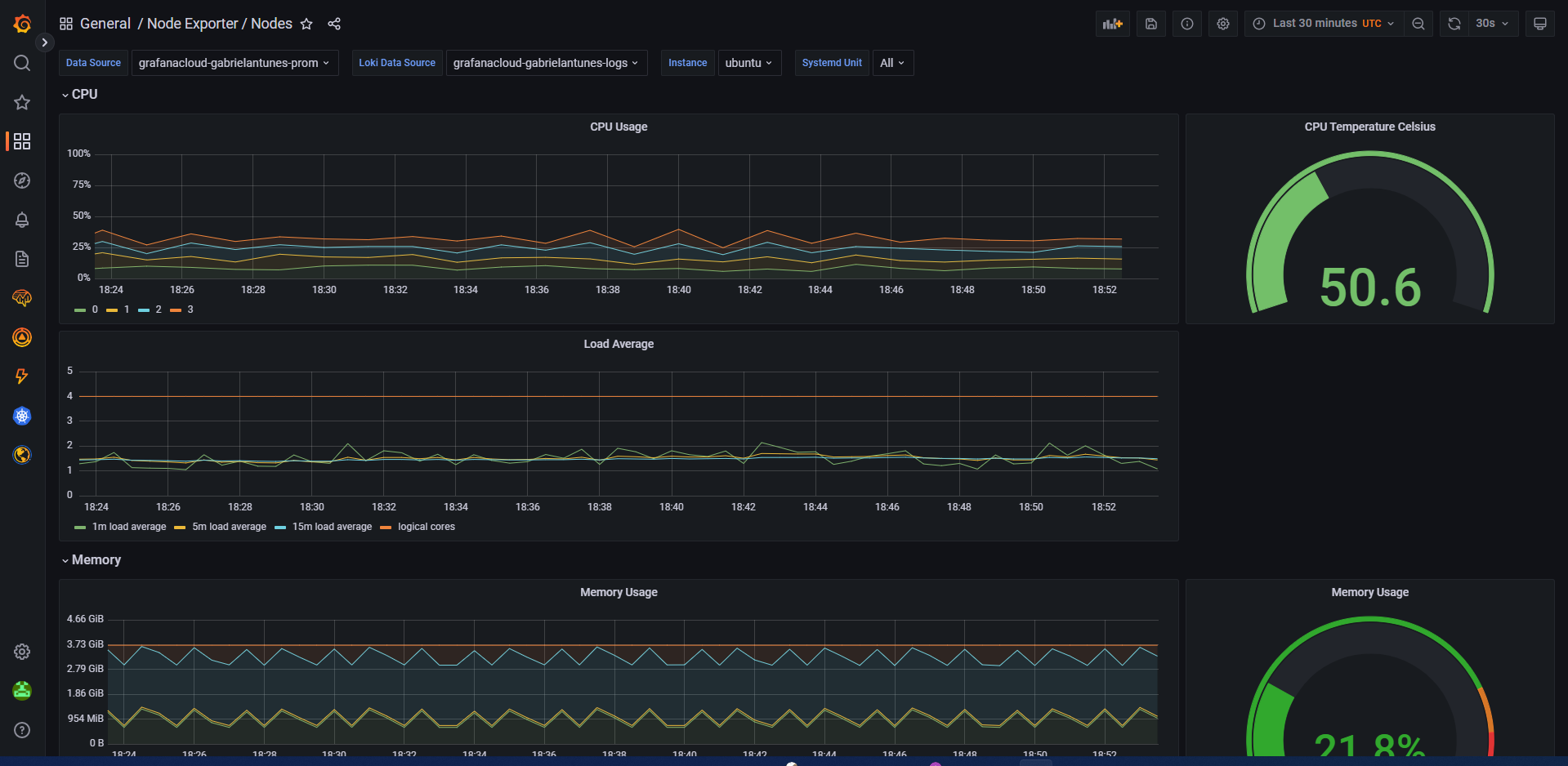Open the CPU Usage panel title menu

[619, 127]
